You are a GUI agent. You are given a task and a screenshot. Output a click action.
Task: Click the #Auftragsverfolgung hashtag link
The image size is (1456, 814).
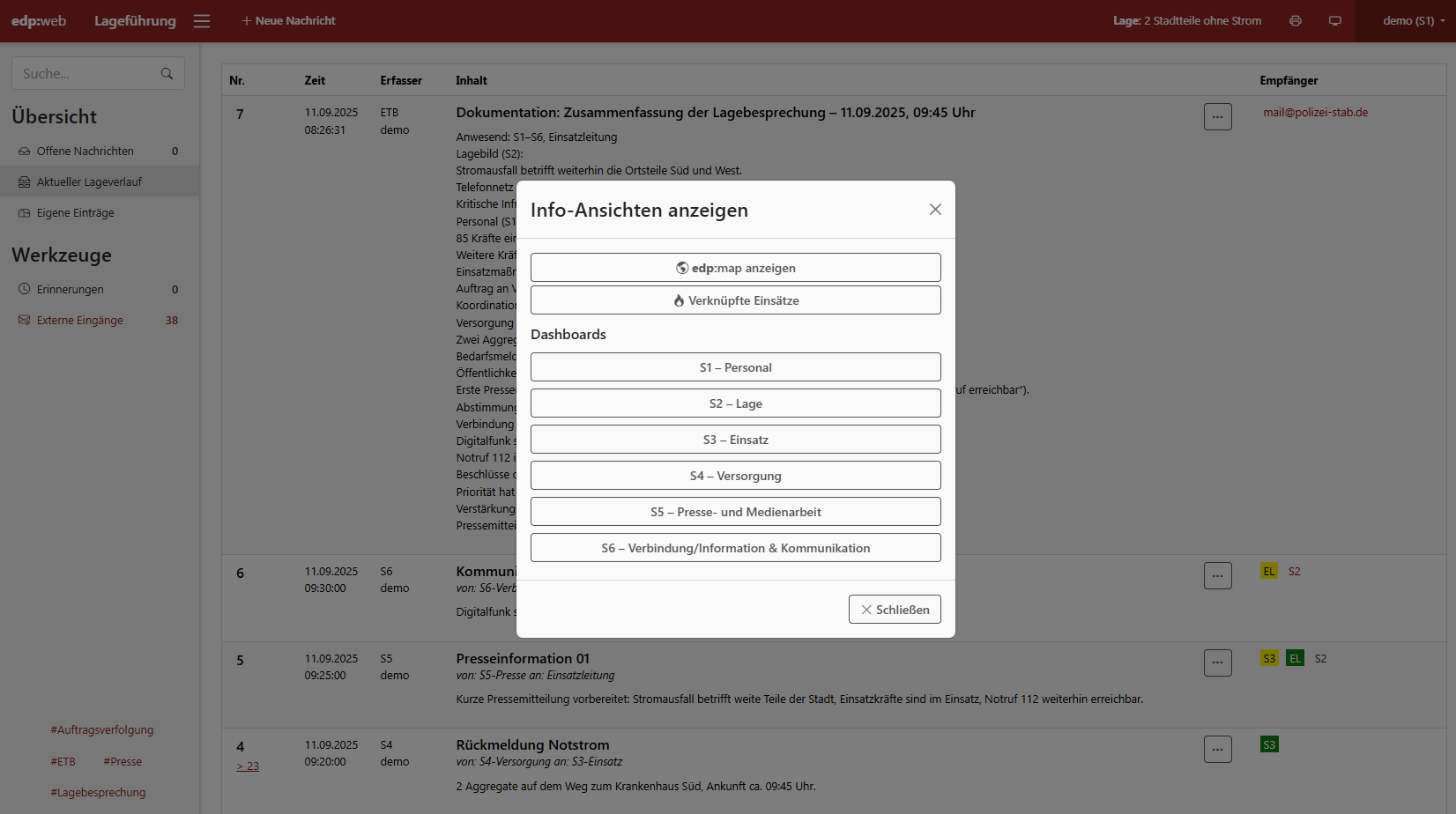pos(102,730)
